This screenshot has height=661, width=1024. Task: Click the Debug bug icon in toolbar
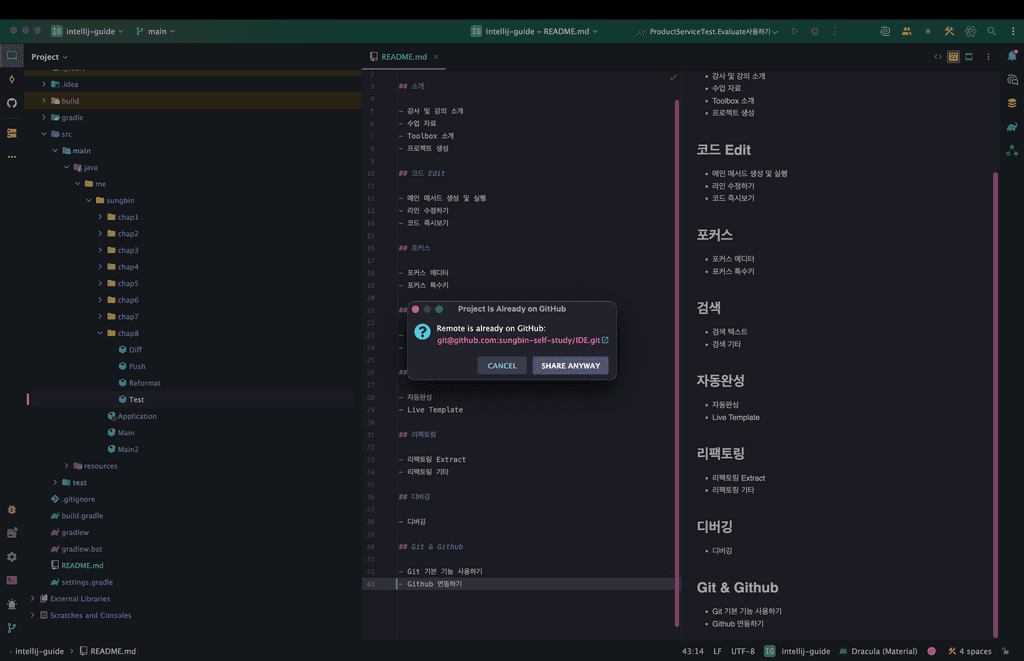click(x=815, y=32)
